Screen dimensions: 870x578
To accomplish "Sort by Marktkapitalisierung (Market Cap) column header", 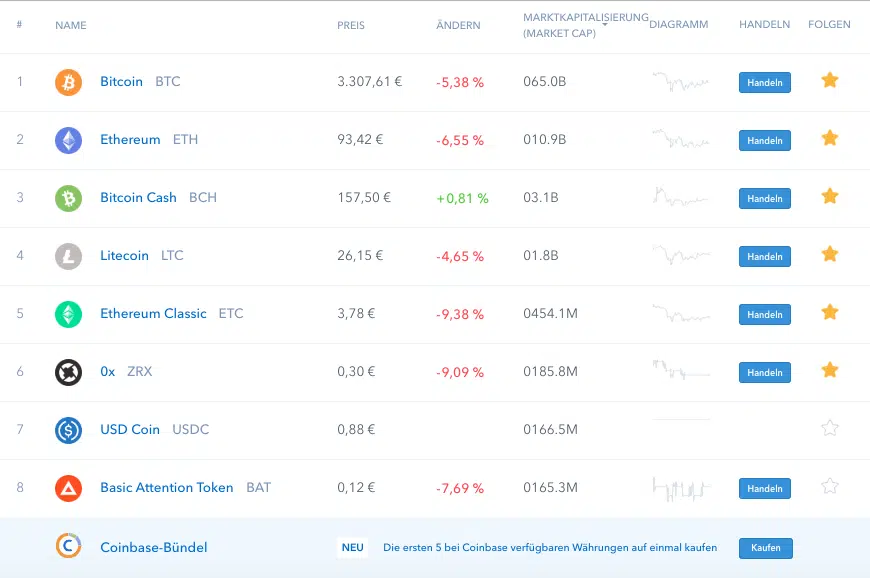I will [x=585, y=25].
